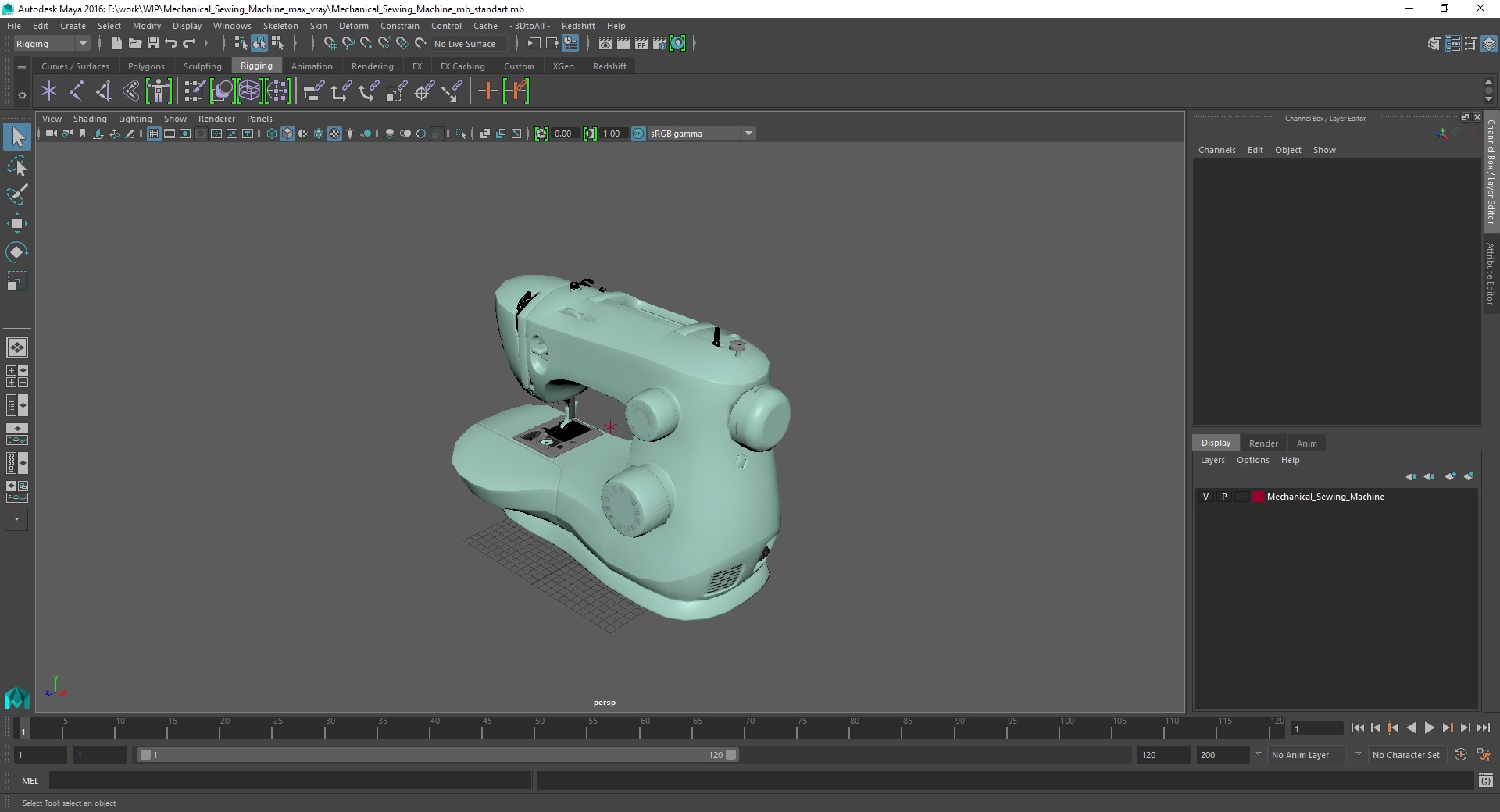Image resolution: width=1500 pixels, height=812 pixels.
Task: Toggle layer visibility V box
Action: click(x=1205, y=497)
